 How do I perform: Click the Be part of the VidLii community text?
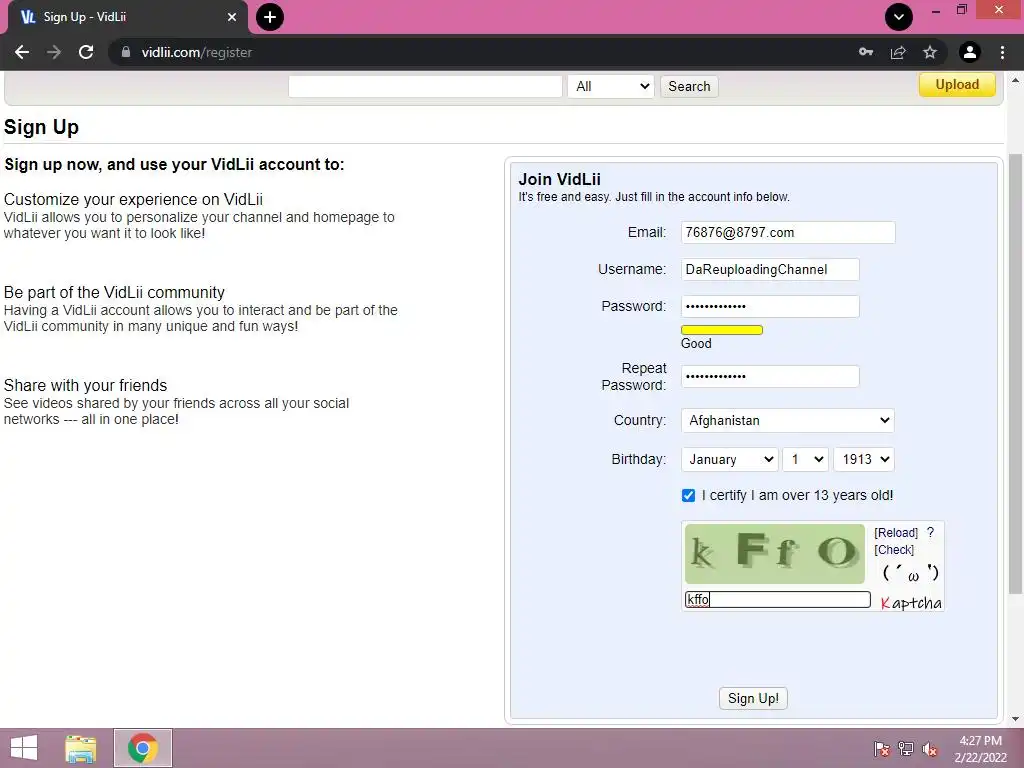(x=114, y=292)
